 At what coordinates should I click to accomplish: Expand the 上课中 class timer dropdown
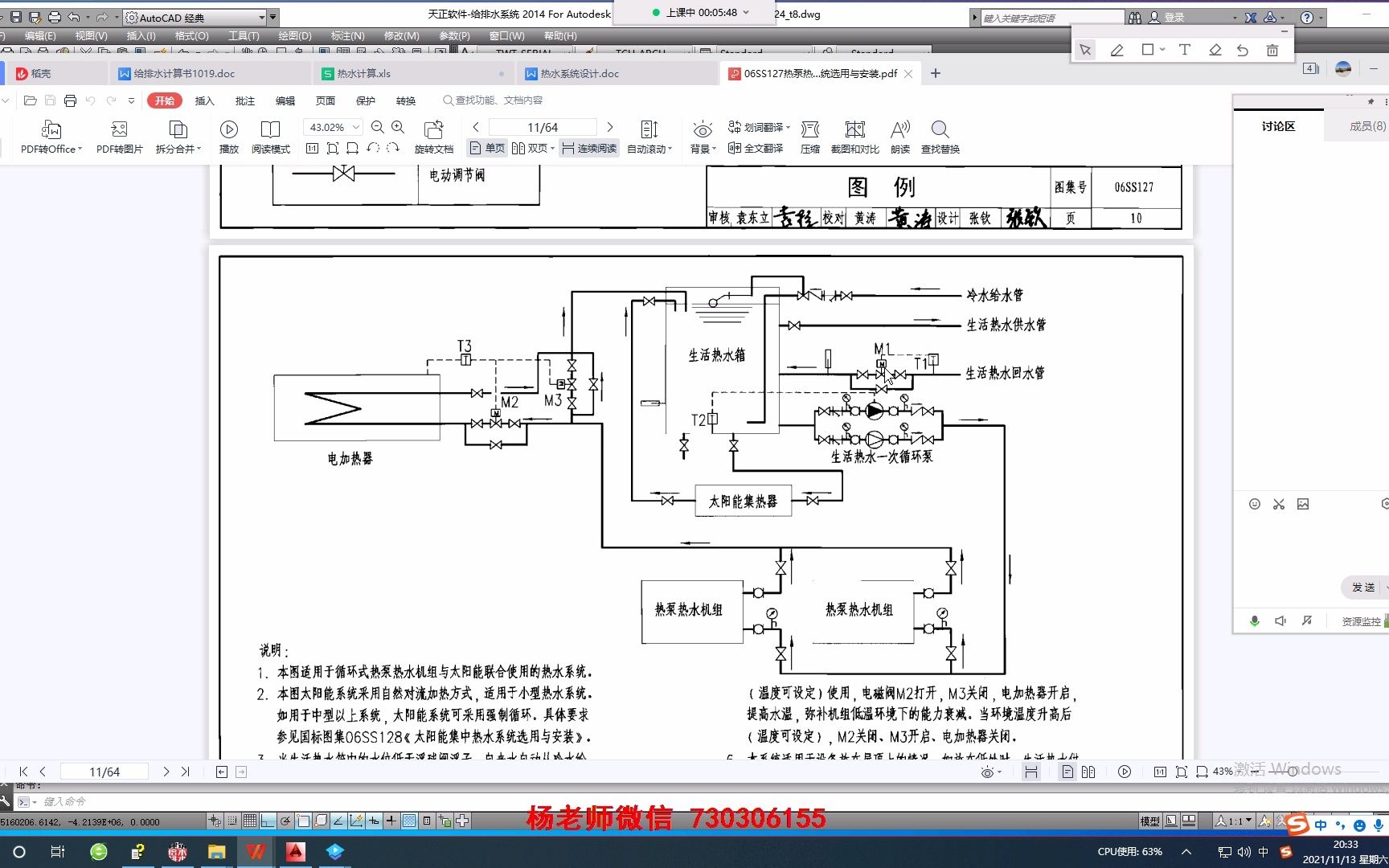coord(746,13)
